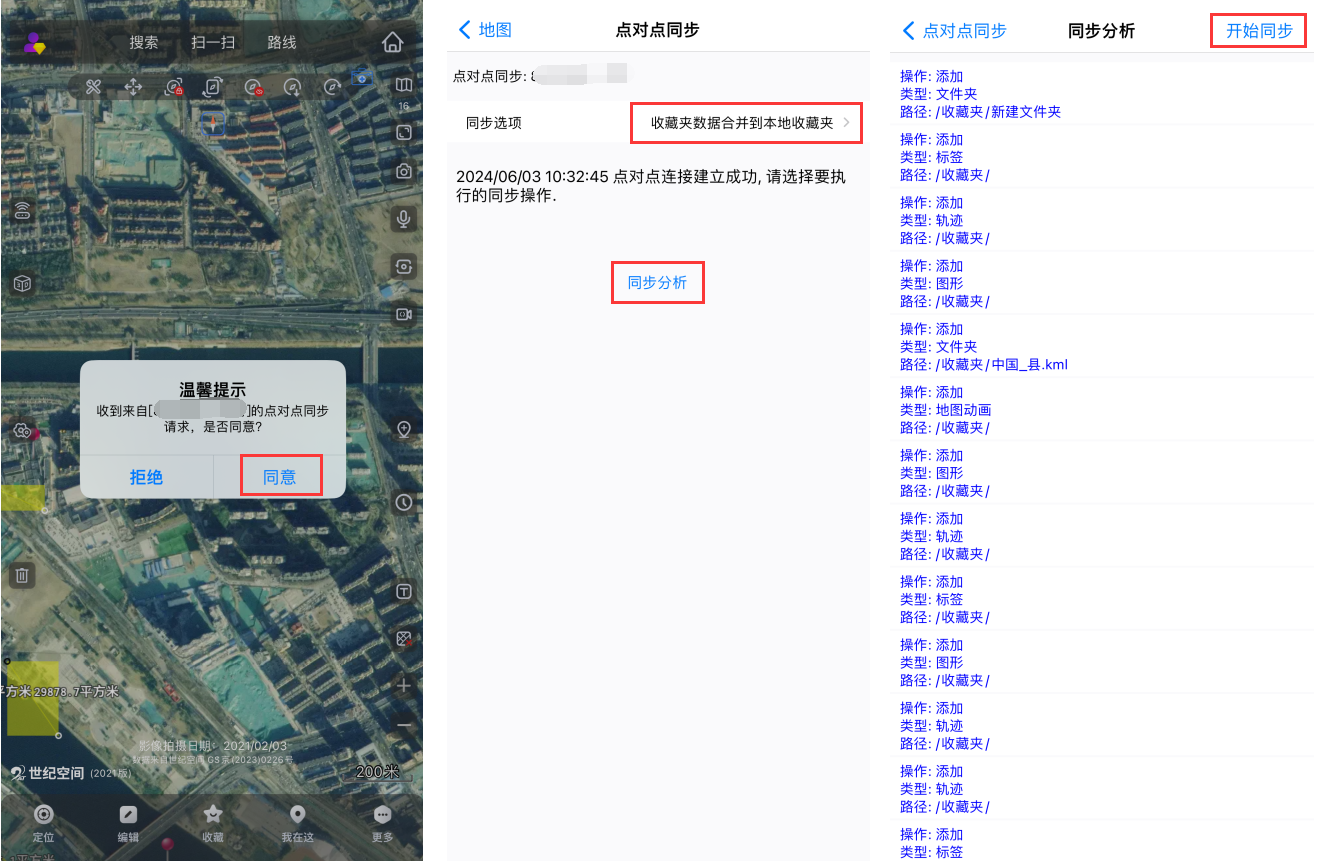
Task: Open the blue camera-box icon in map toolbar
Action: 363,76
